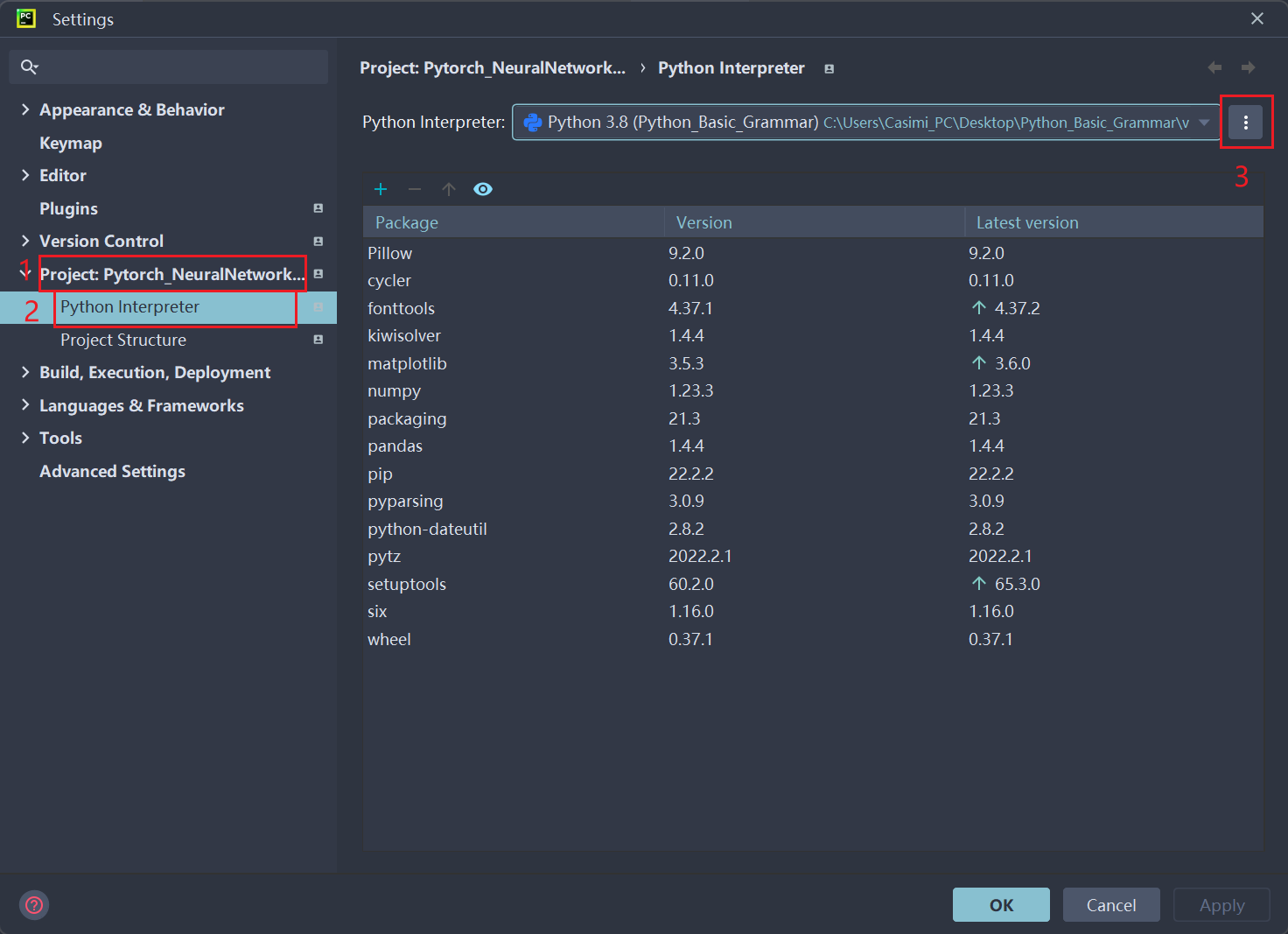Sort by the Version column header
The image size is (1288, 934).
pyautogui.click(x=815, y=222)
